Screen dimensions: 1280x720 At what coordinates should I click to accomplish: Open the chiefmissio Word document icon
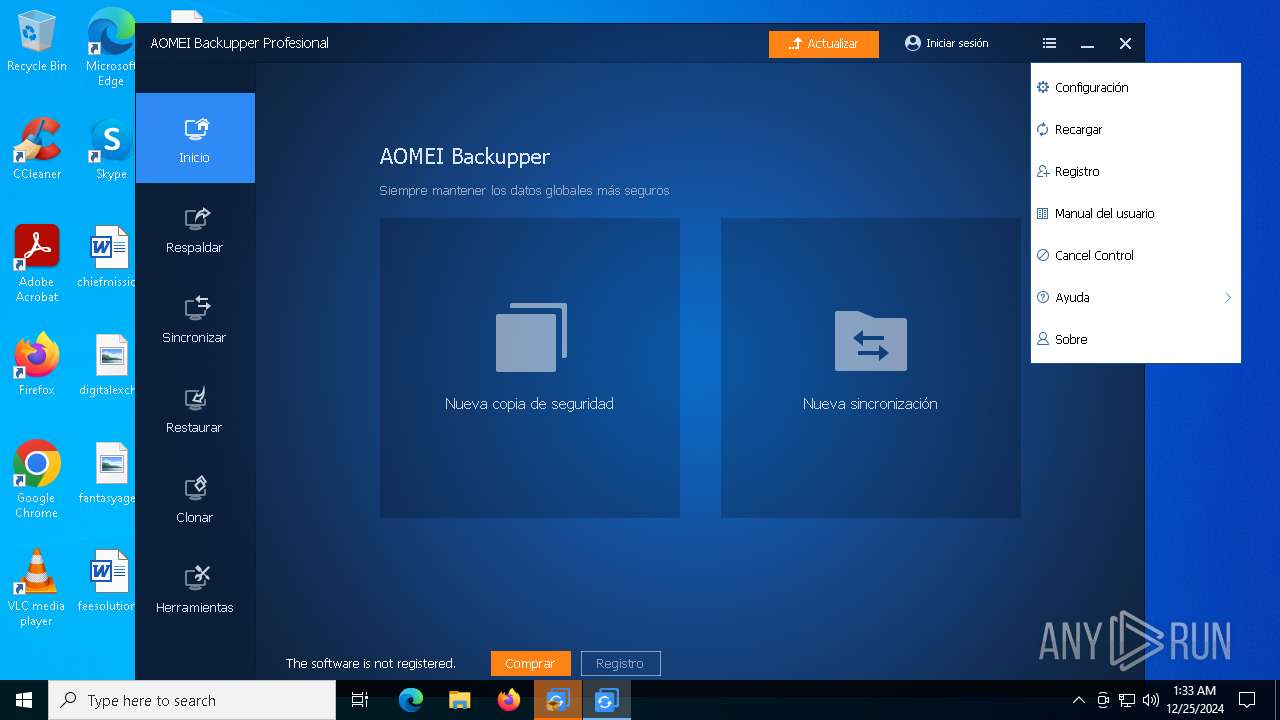[108, 257]
